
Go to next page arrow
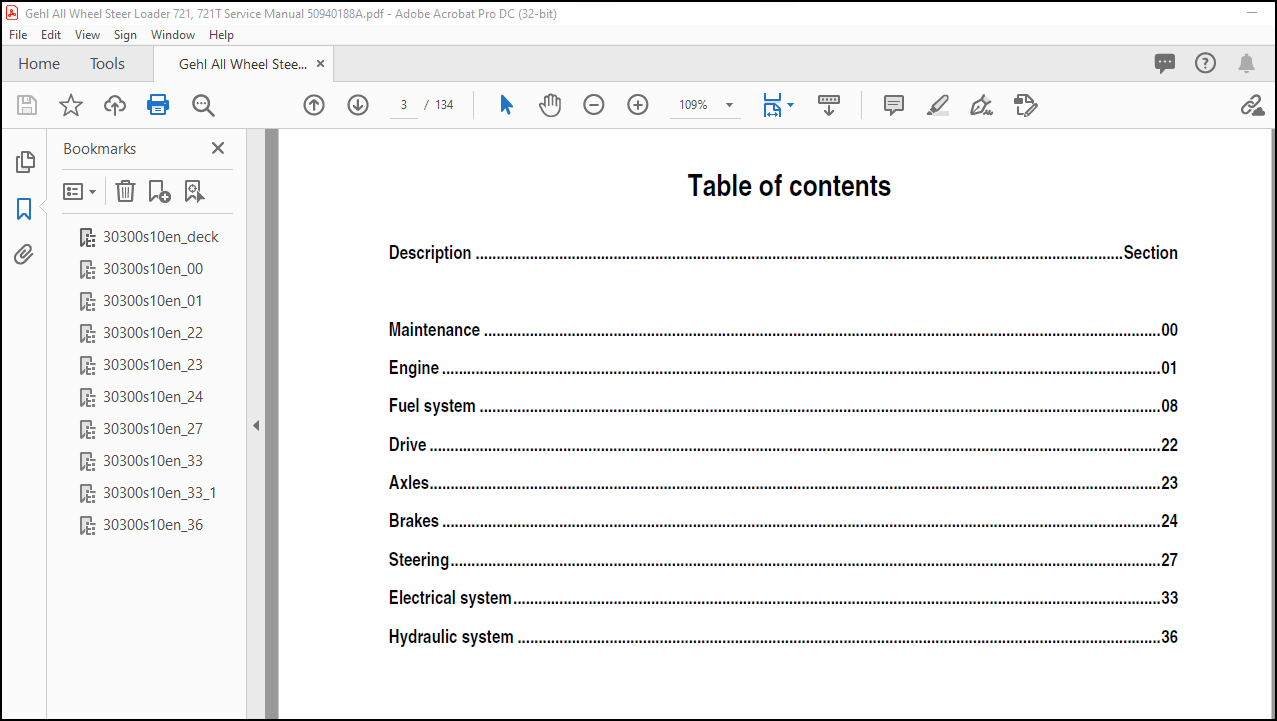pos(358,105)
